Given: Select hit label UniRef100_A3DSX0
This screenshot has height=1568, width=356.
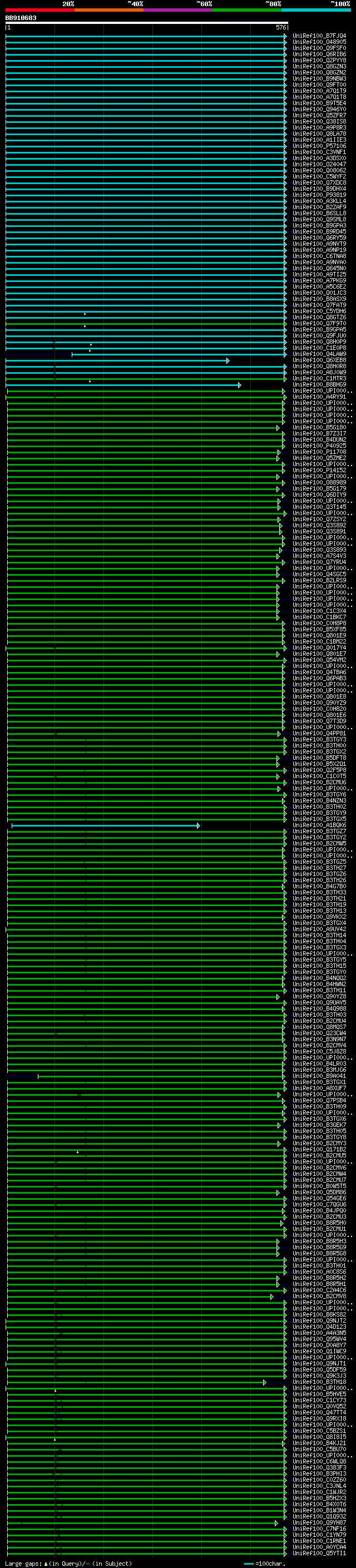Looking at the screenshot, I should pos(319,159).
